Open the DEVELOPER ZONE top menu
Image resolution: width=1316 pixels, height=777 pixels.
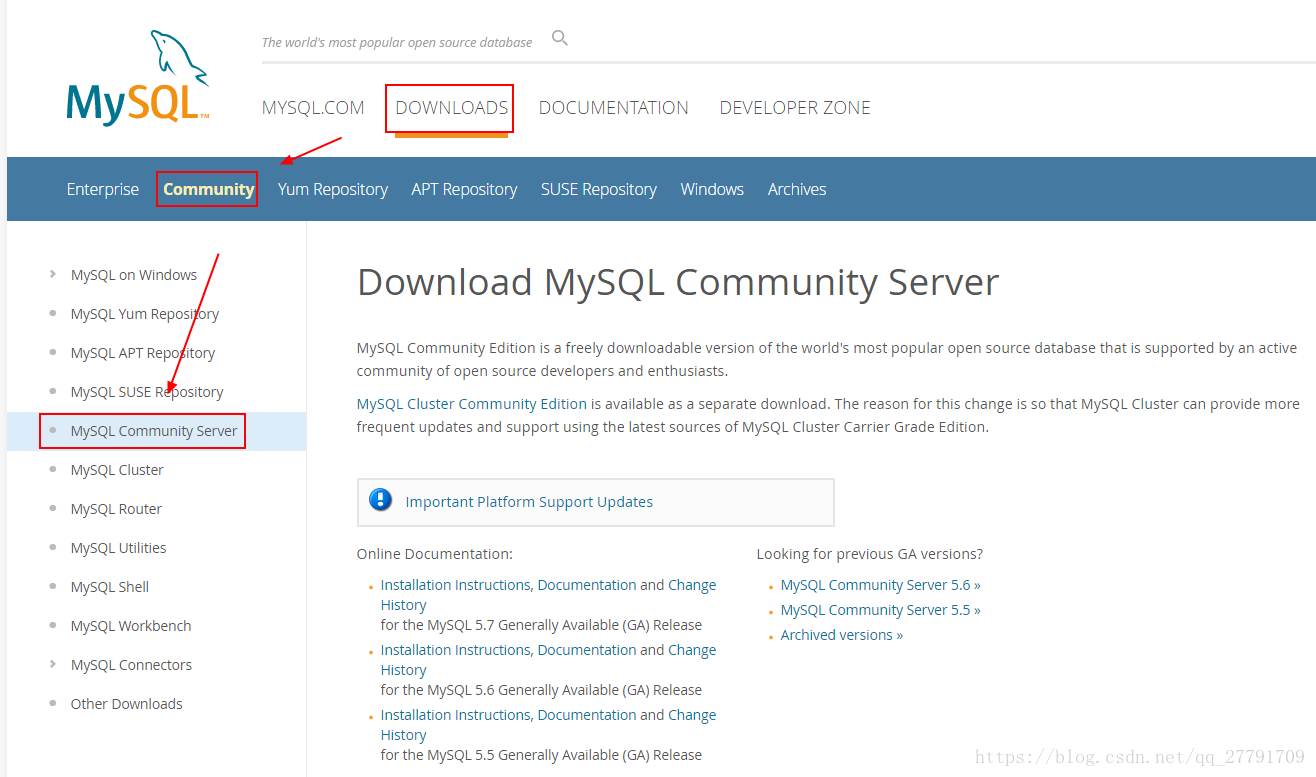[x=795, y=107]
